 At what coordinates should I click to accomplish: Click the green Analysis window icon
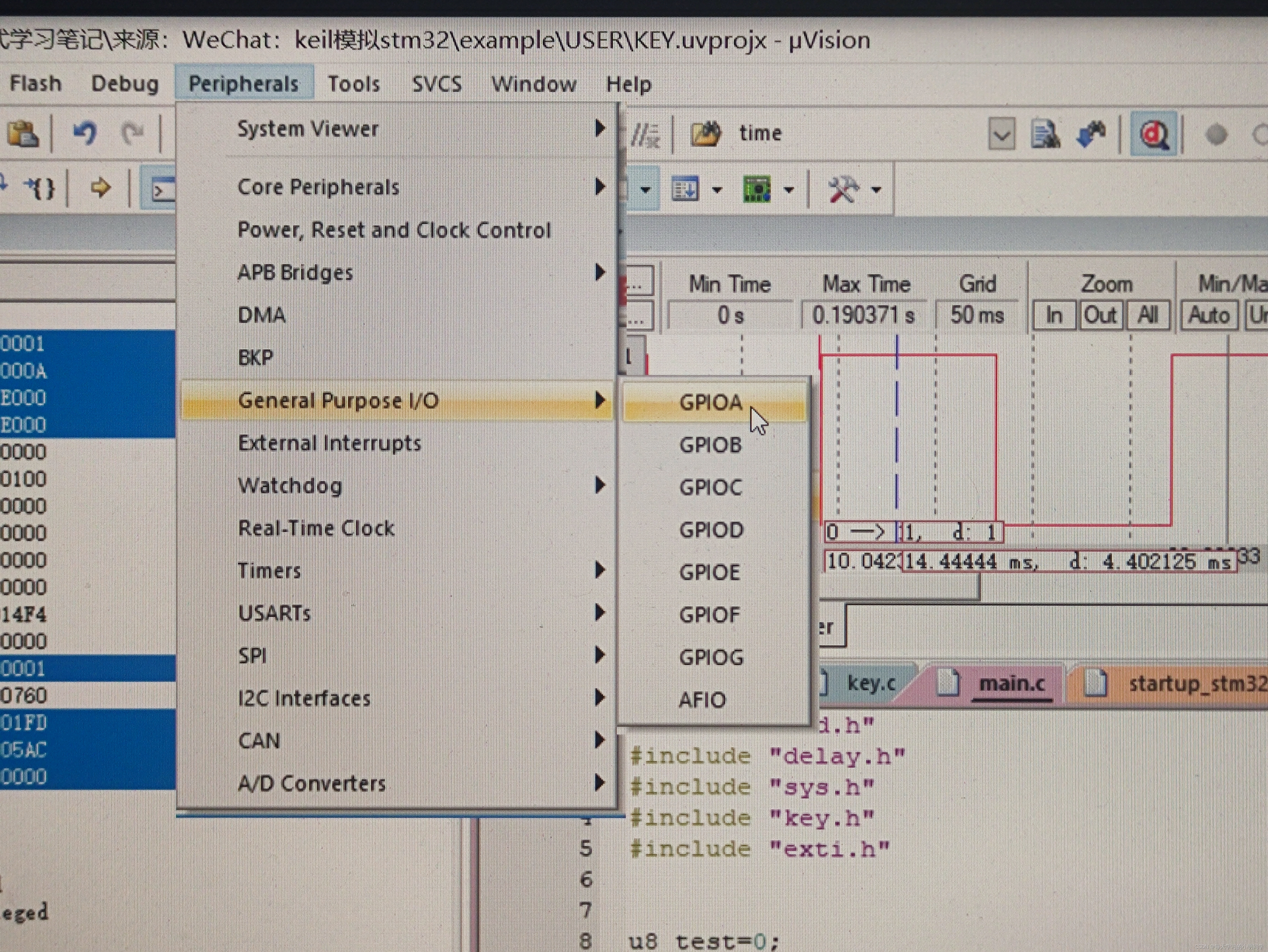pos(757,189)
